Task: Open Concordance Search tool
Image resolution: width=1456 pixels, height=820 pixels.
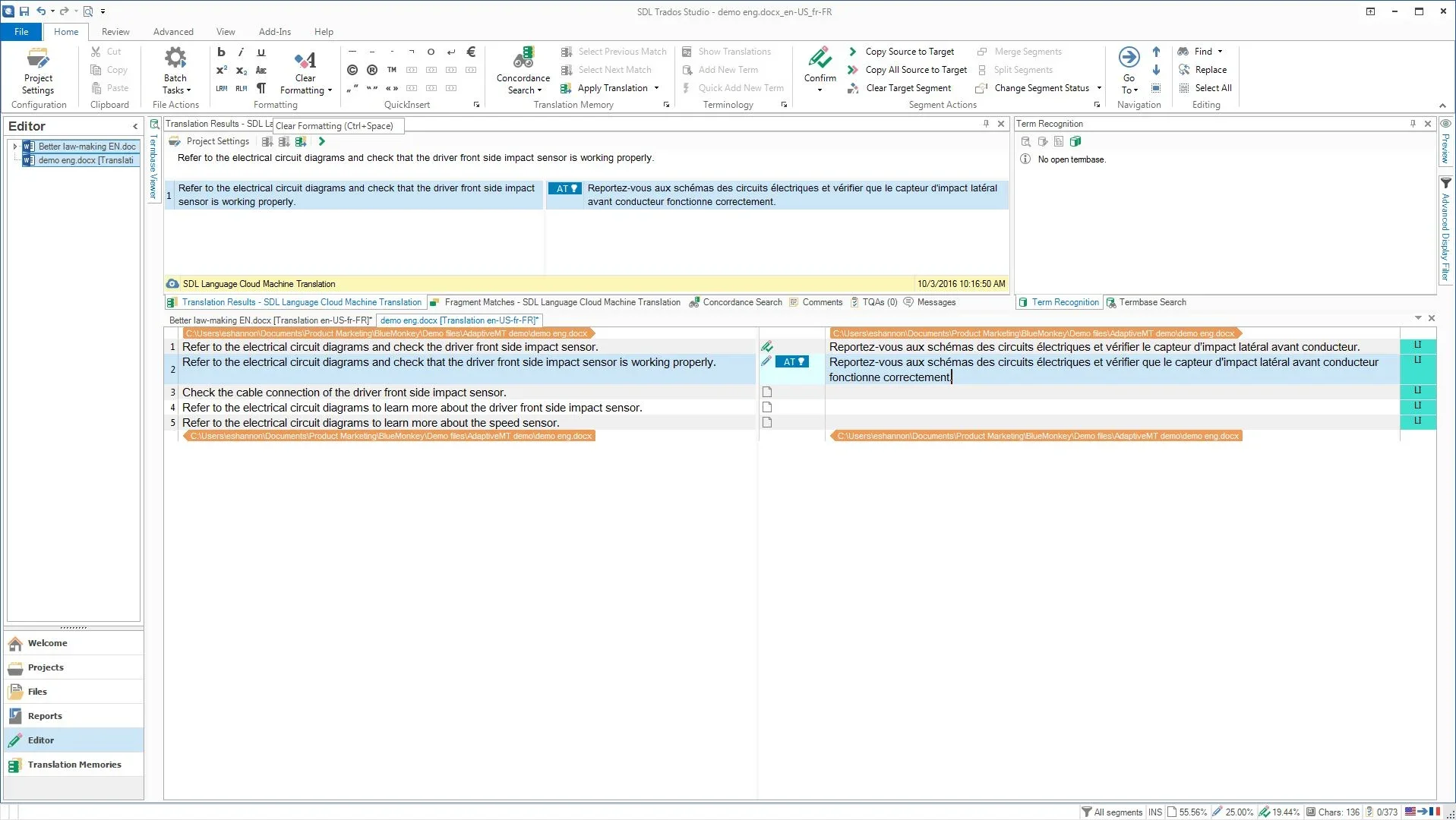Action: pyautogui.click(x=523, y=59)
